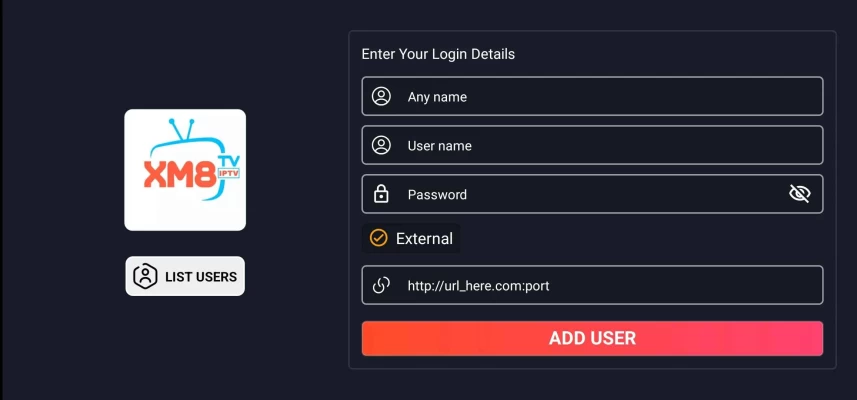This screenshot has width=857, height=400.
Task: Toggle password visibility with the crossed-eye icon
Action: click(x=800, y=193)
